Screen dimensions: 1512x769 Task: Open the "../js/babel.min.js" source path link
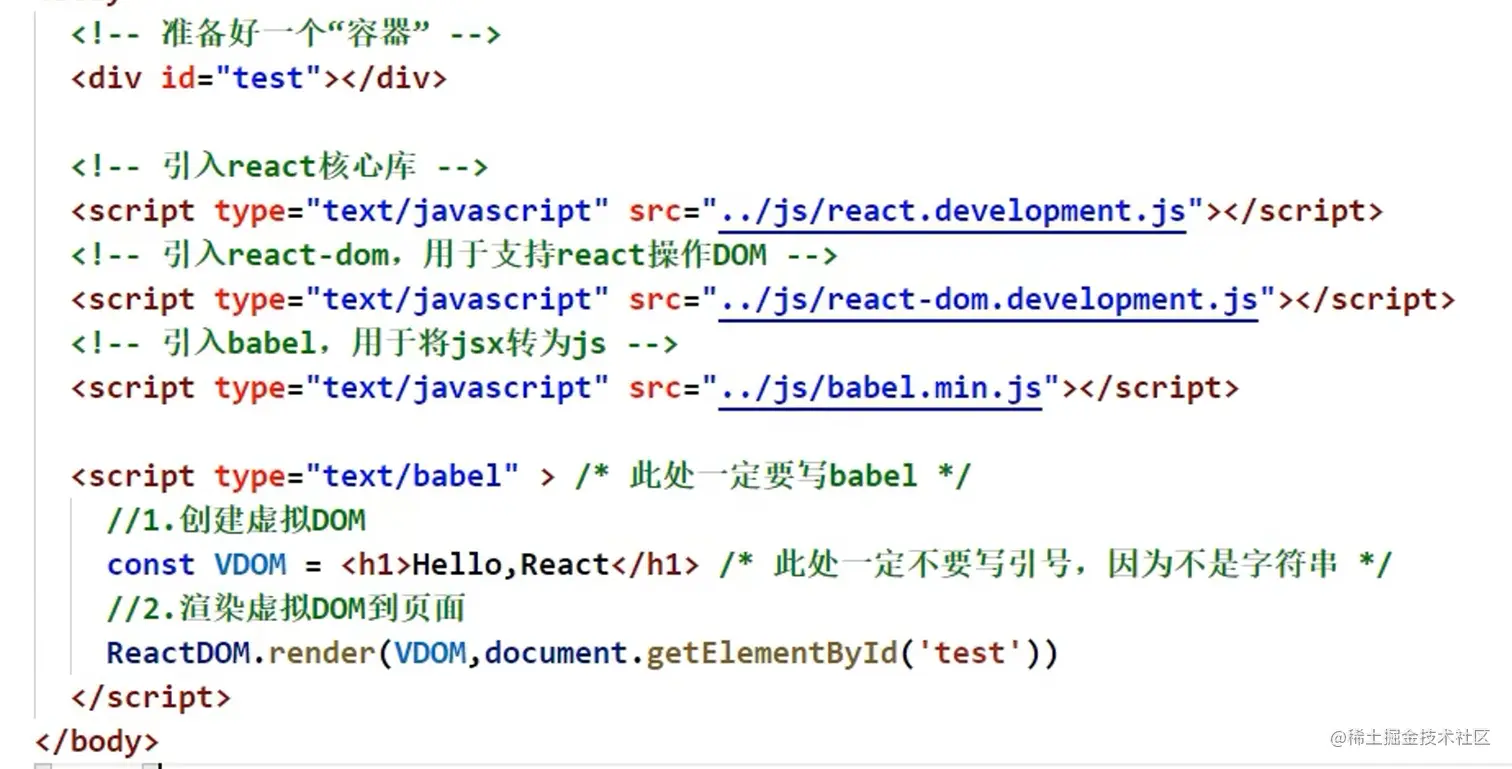point(880,387)
